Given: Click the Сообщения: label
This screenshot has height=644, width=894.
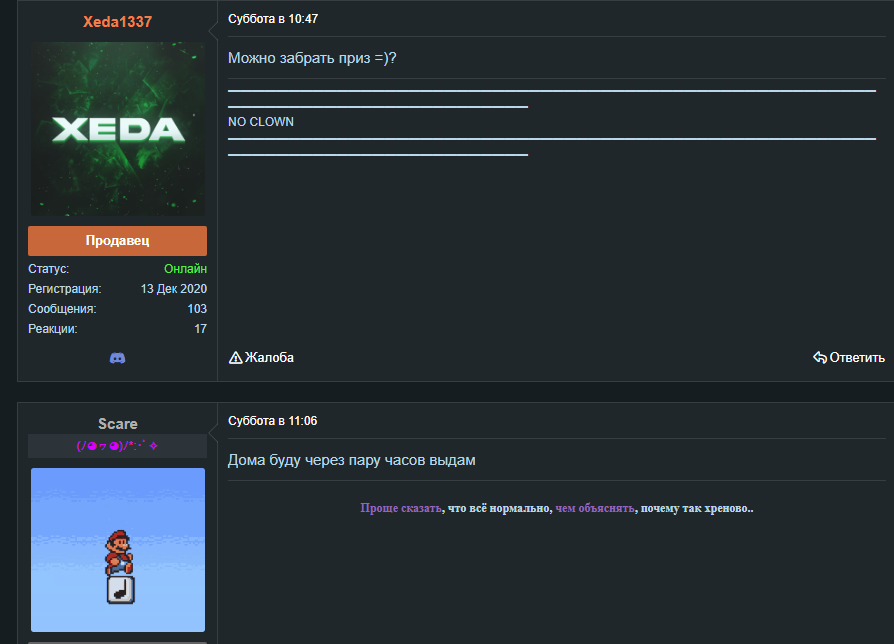Looking at the screenshot, I should 62,309.
